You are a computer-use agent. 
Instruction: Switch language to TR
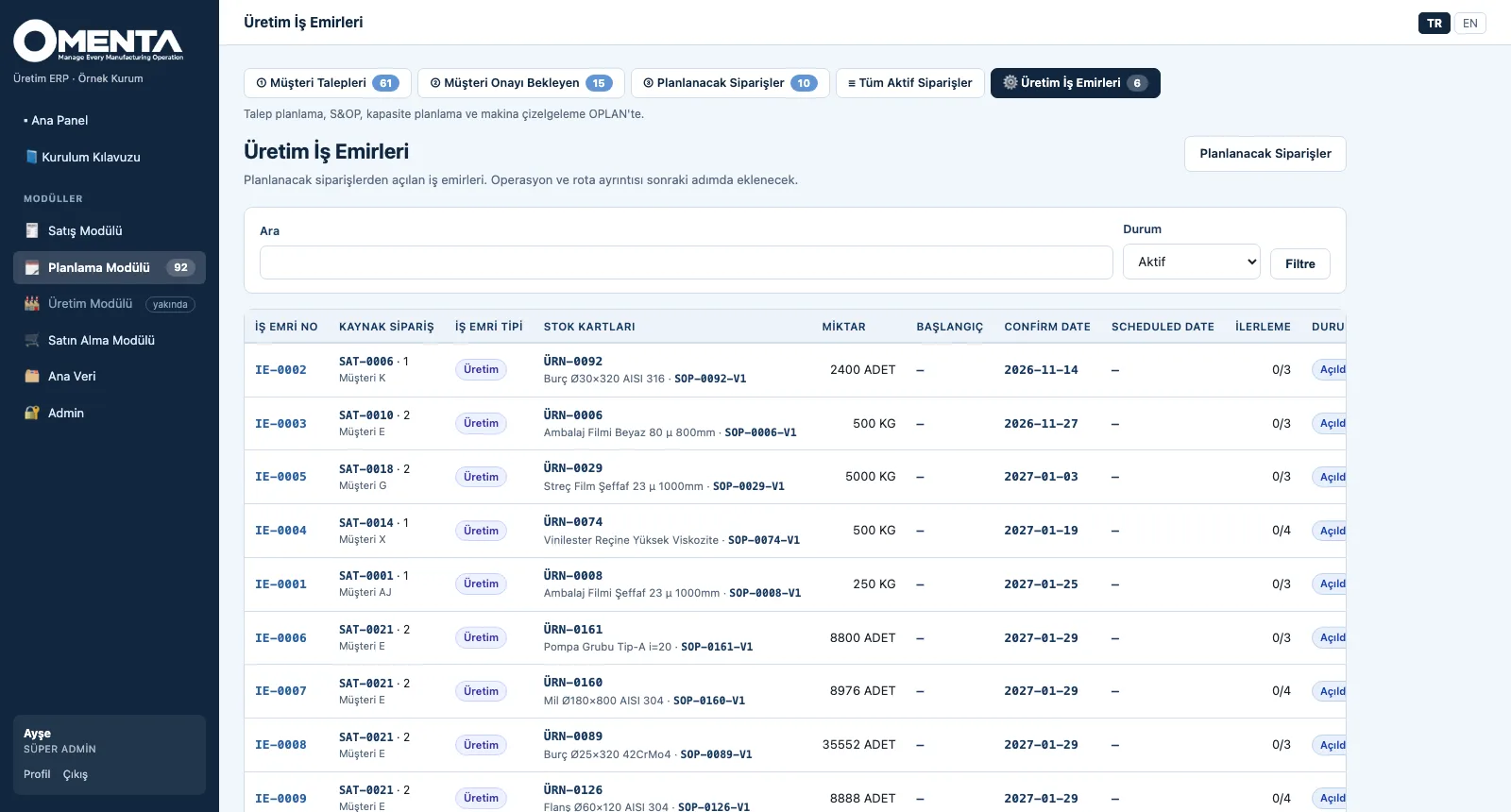1435,24
